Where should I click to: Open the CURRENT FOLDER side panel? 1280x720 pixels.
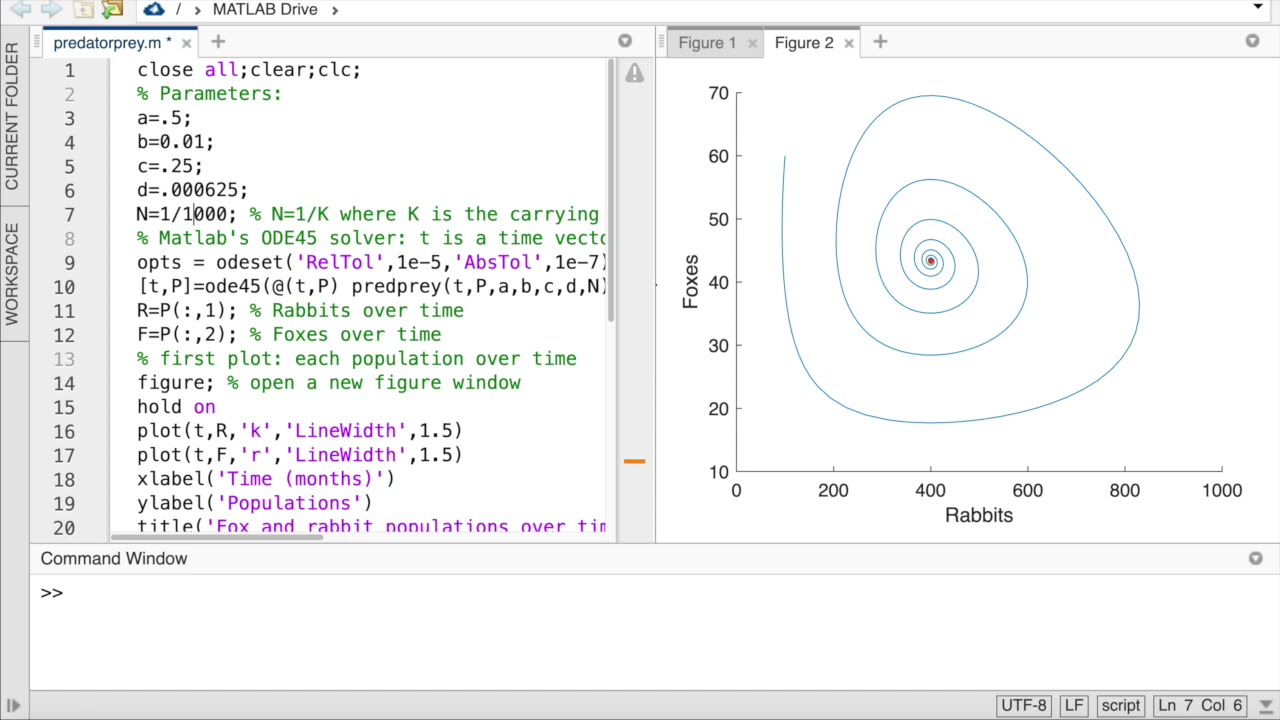click(12, 117)
